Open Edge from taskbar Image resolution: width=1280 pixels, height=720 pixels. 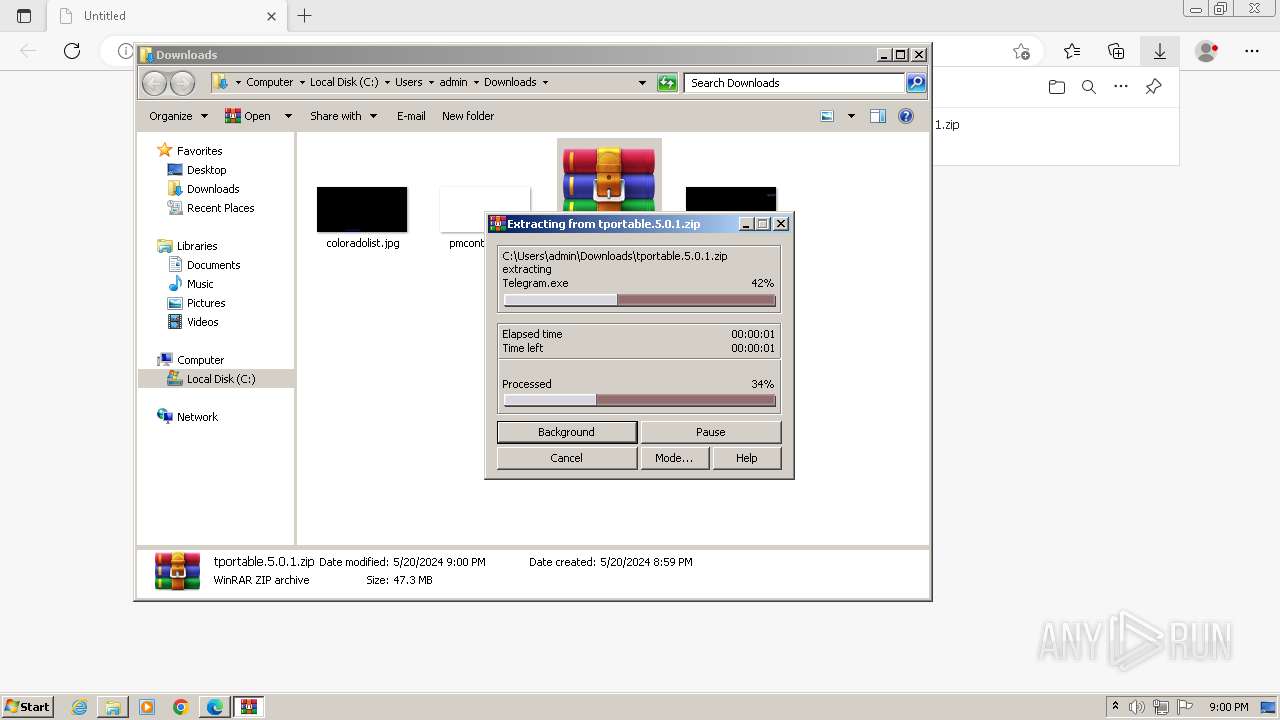pyautogui.click(x=215, y=707)
